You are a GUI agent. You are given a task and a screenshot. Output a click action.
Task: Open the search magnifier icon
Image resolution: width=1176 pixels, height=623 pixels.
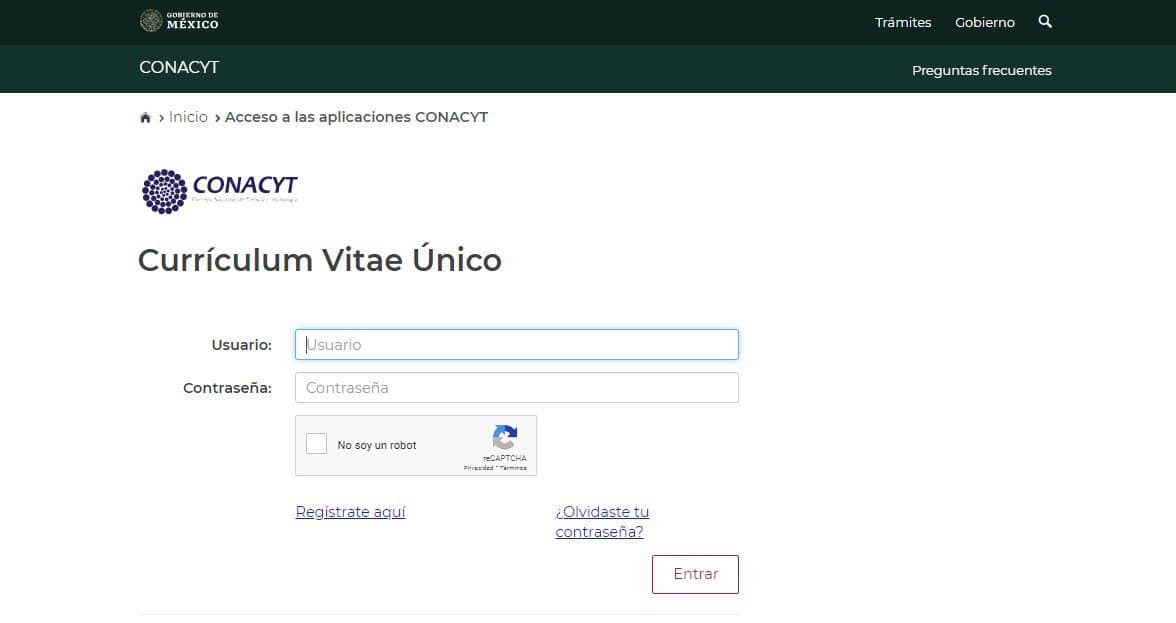[x=1045, y=22]
